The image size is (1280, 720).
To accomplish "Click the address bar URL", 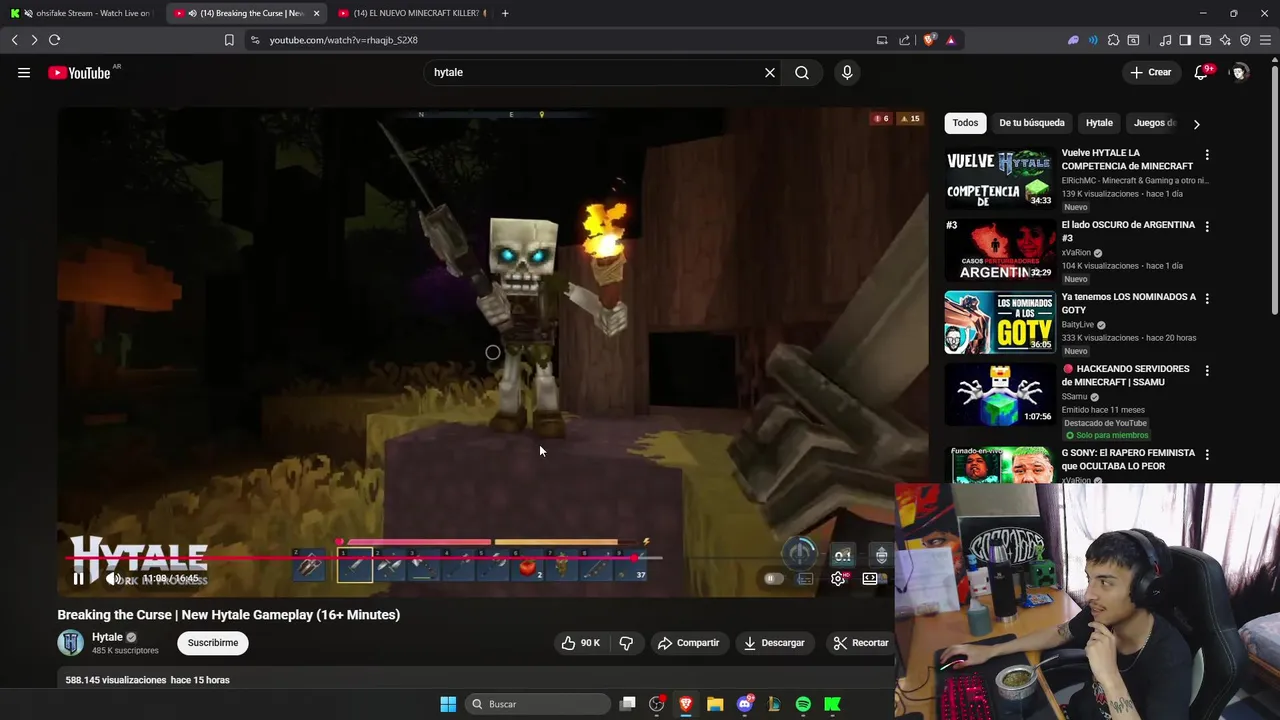I will 343,40.
